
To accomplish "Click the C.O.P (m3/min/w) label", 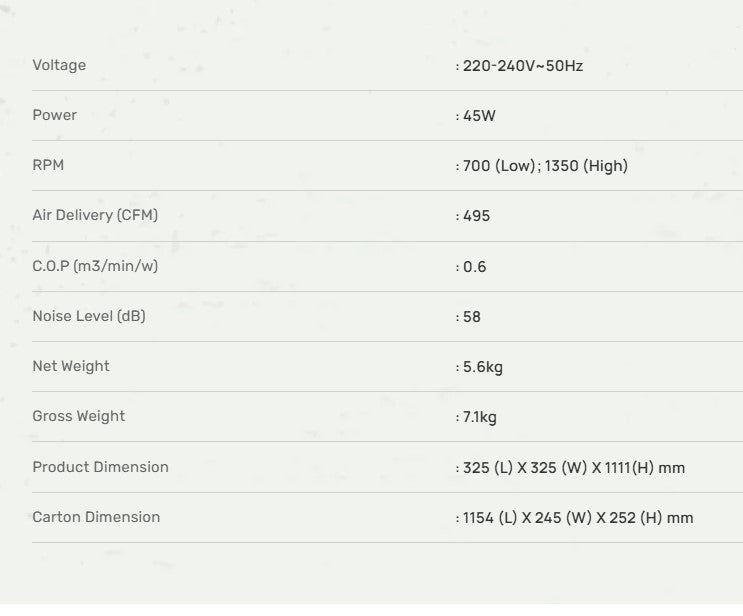I will 95,266.
